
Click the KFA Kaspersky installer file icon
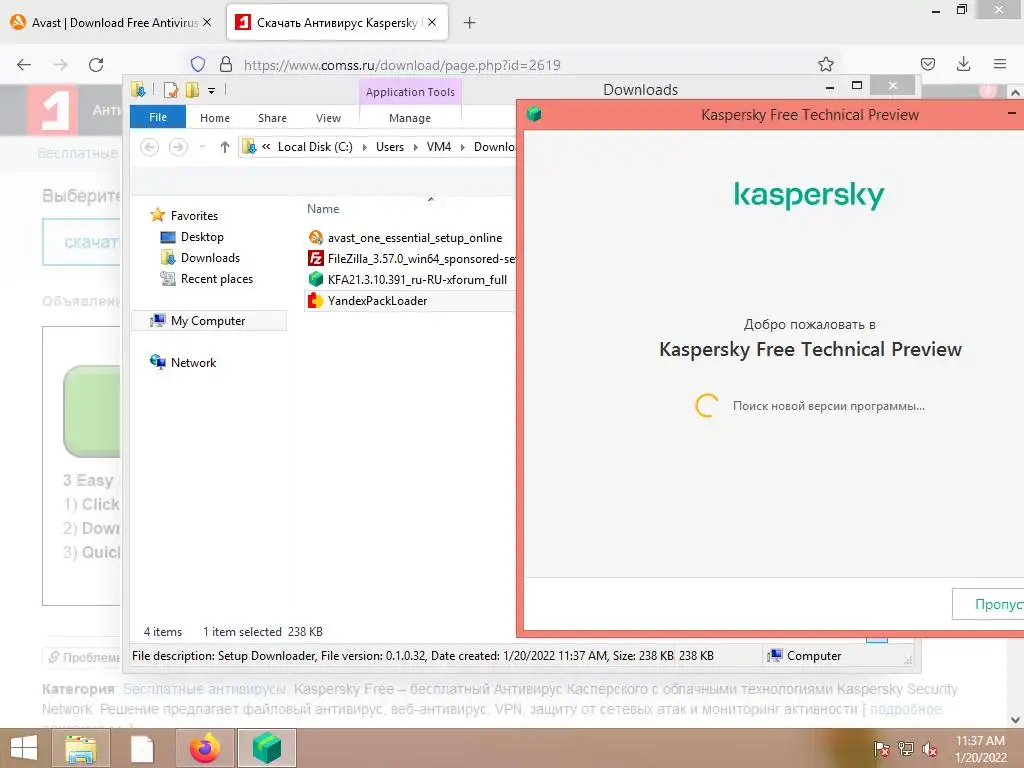click(315, 280)
